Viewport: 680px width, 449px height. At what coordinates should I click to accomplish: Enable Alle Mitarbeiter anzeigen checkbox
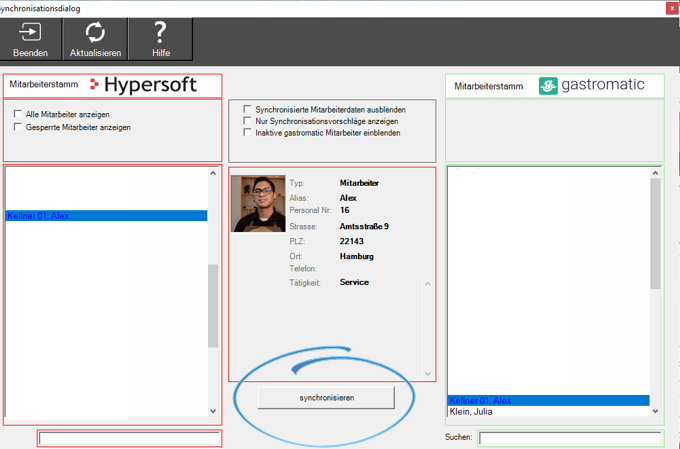(18, 114)
